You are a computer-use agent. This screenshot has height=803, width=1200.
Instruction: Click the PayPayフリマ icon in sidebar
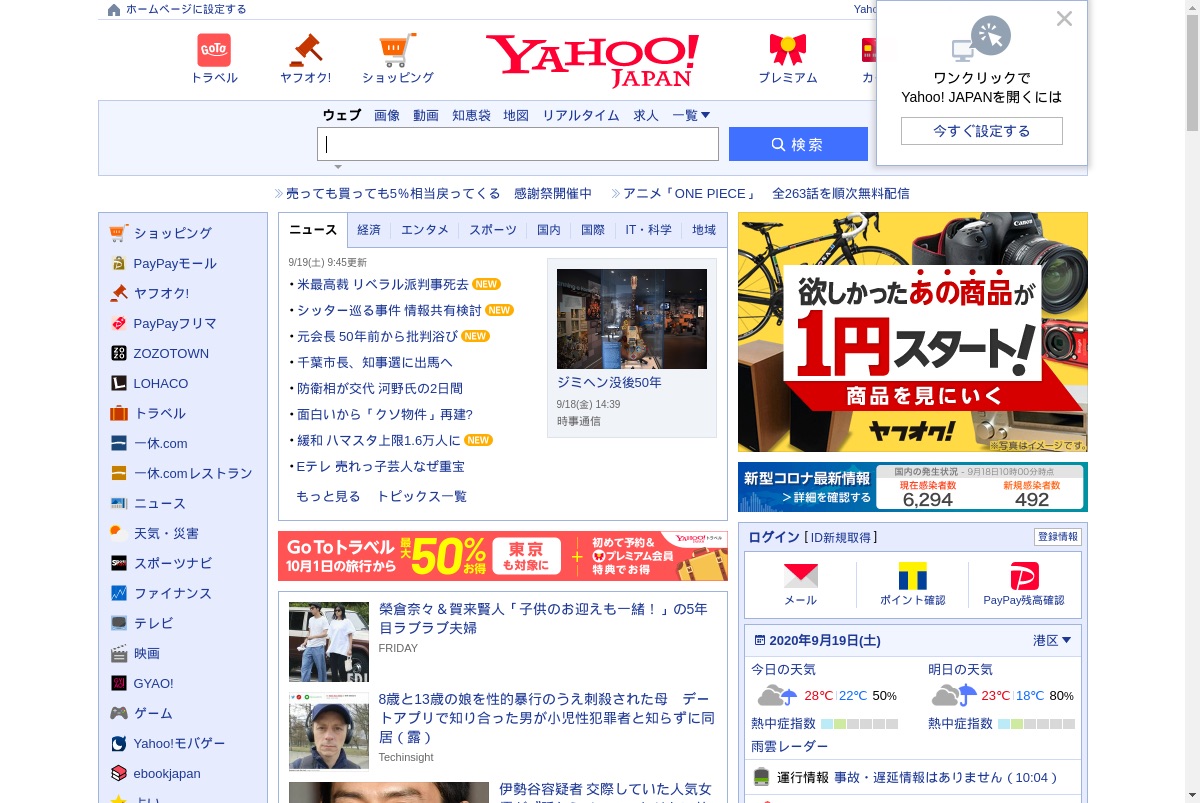pos(119,323)
